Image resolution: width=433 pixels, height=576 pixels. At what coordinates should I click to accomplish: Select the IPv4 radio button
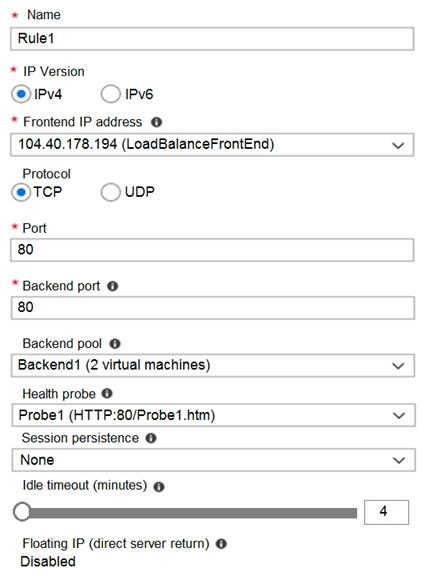click(21, 94)
